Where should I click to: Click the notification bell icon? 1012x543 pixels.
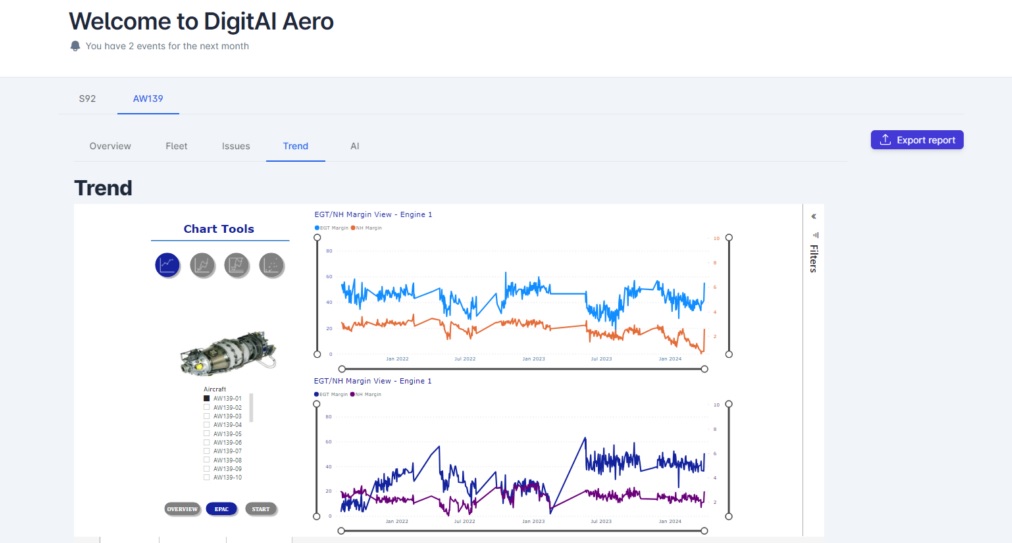pyautogui.click(x=76, y=46)
